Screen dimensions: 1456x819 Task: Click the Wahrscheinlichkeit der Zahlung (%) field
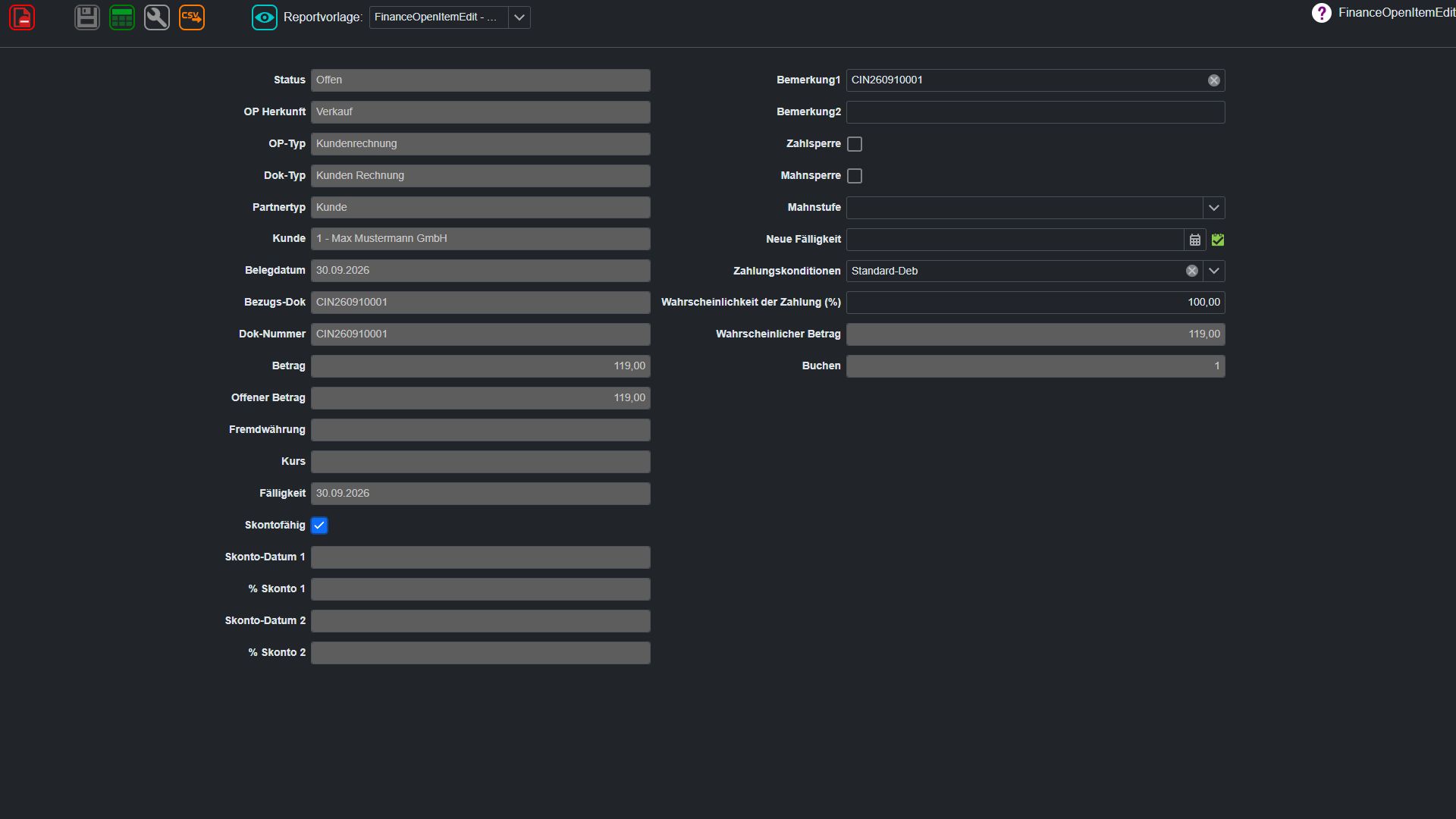(1036, 303)
